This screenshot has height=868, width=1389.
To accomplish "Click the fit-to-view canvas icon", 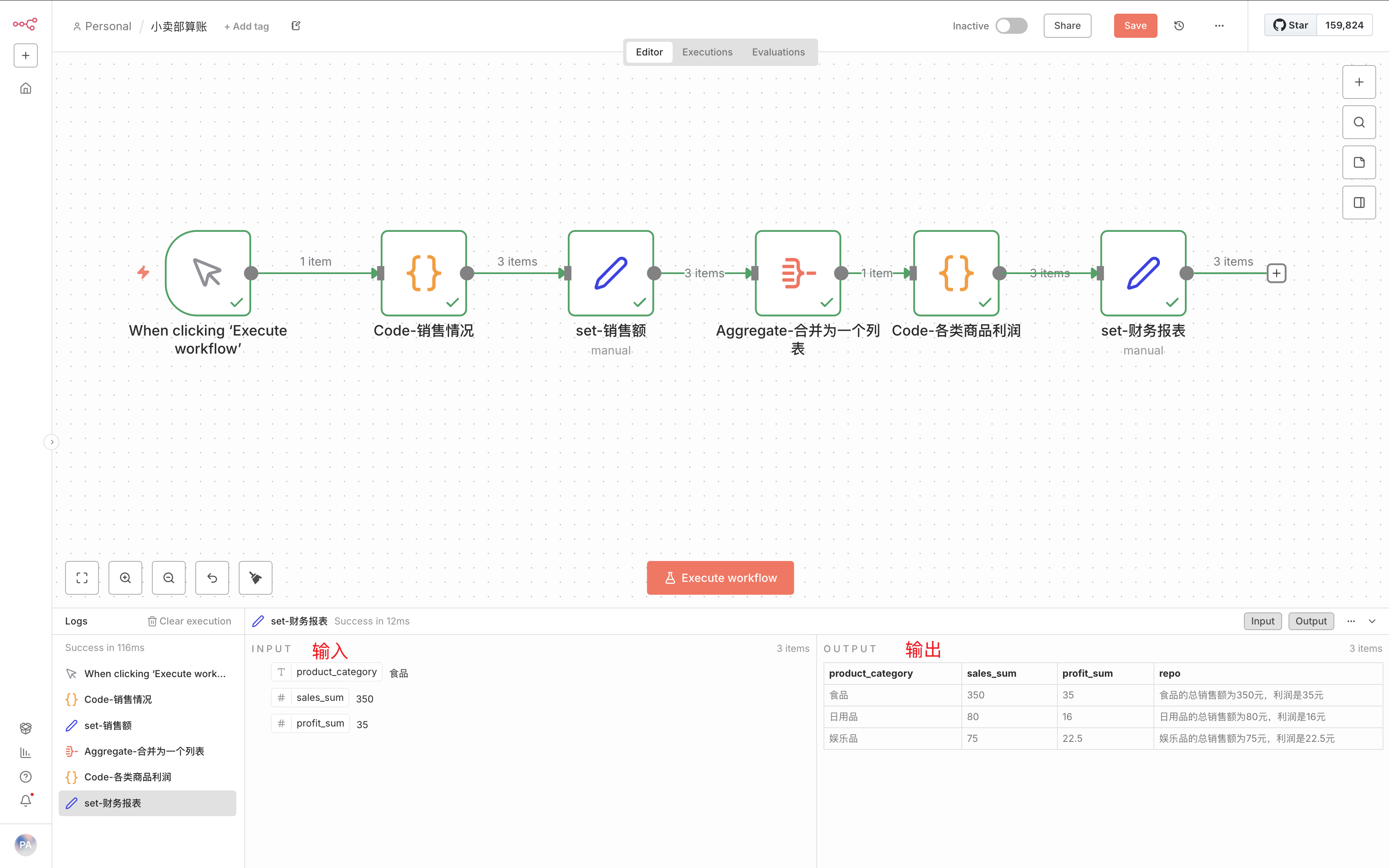I will coord(82,577).
